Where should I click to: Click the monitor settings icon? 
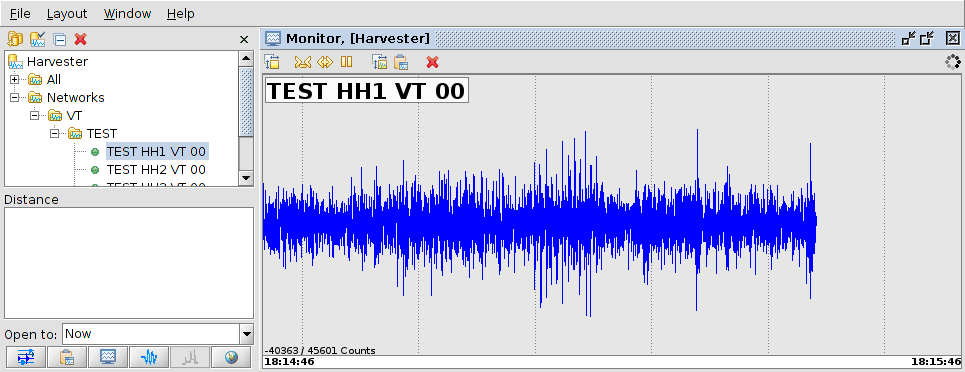tap(272, 62)
